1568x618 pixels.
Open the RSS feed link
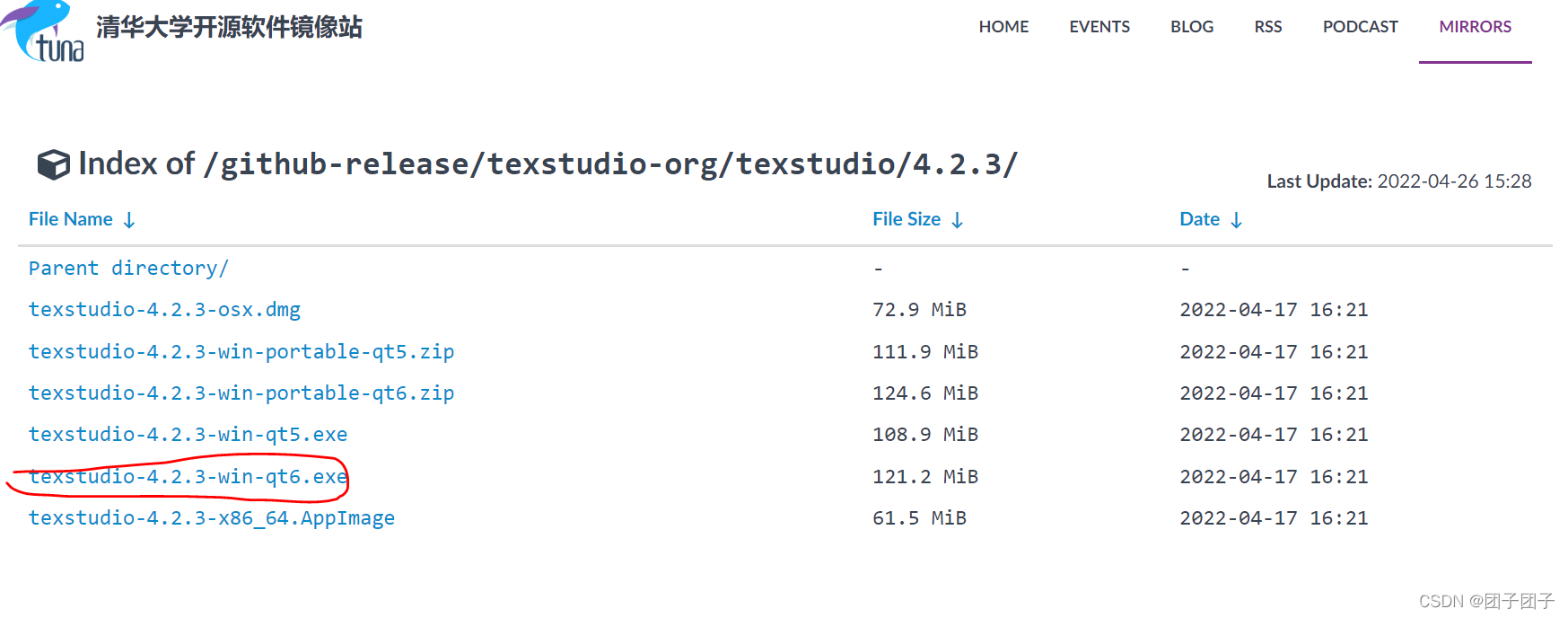(1268, 27)
